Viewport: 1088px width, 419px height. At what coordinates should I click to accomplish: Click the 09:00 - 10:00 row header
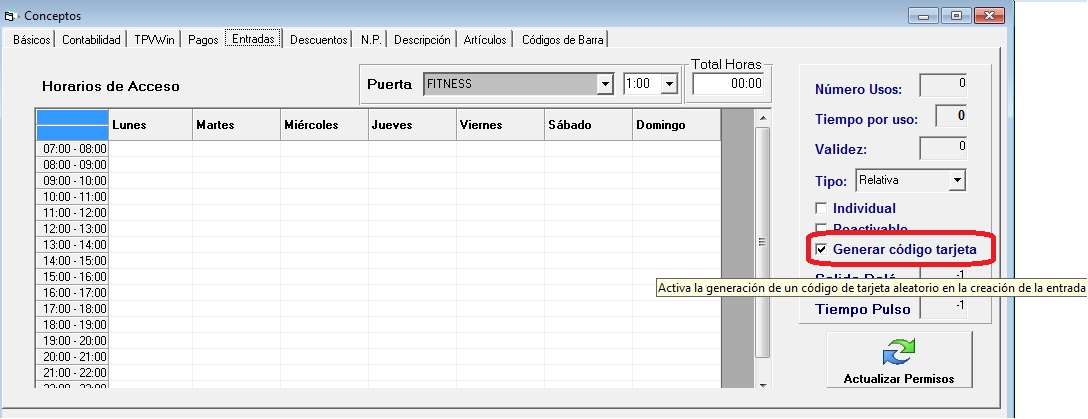point(73,180)
